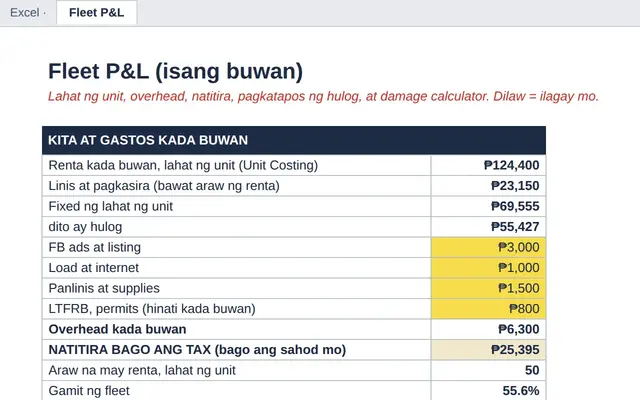Screen dimensions: 640x400
Task: Click the ₱6,300 overhead total cell
Action: point(489,329)
